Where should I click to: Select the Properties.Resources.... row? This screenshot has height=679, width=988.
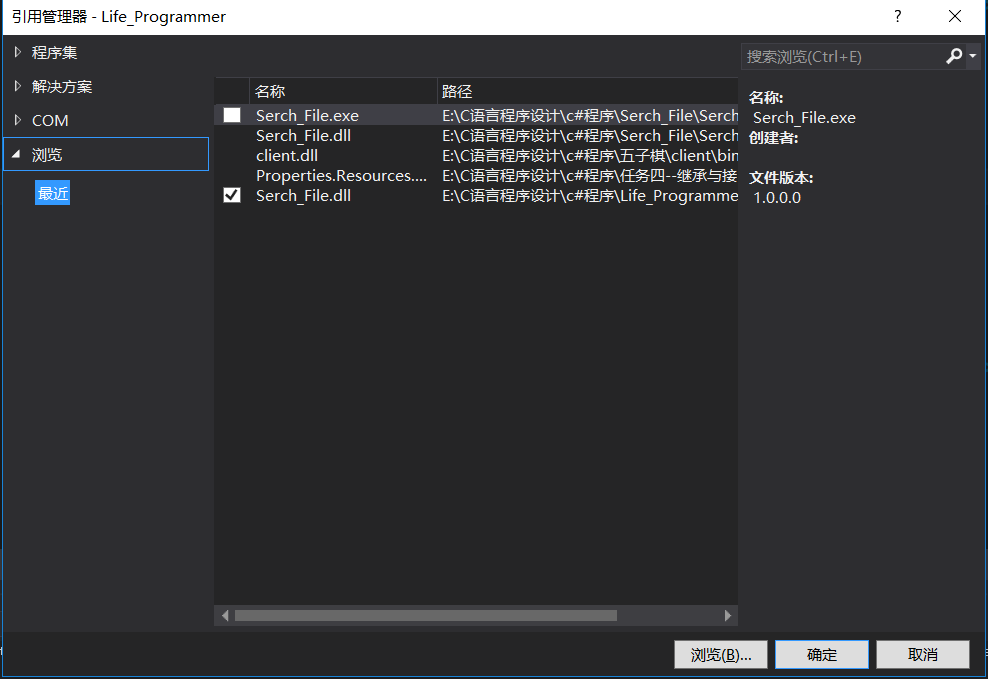[476, 176]
